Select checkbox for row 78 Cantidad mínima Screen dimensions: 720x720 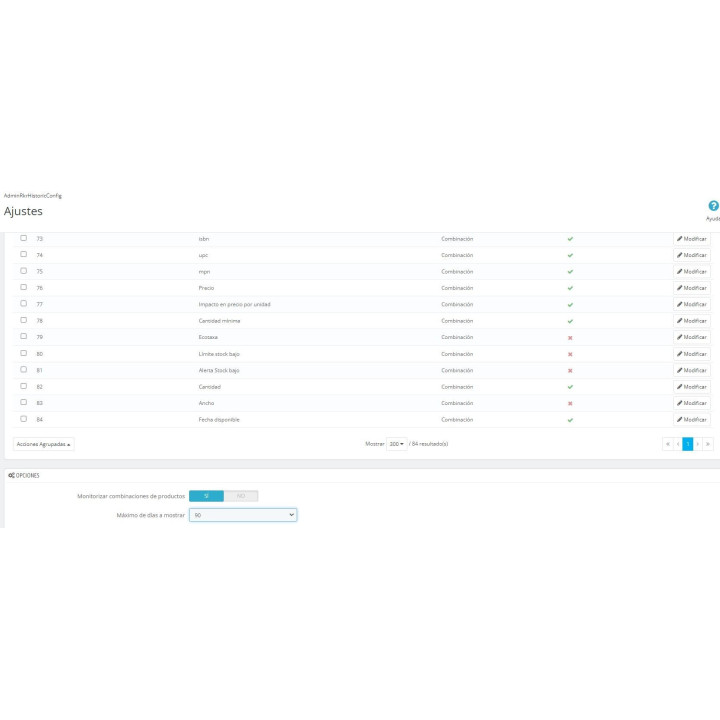tap(23, 320)
